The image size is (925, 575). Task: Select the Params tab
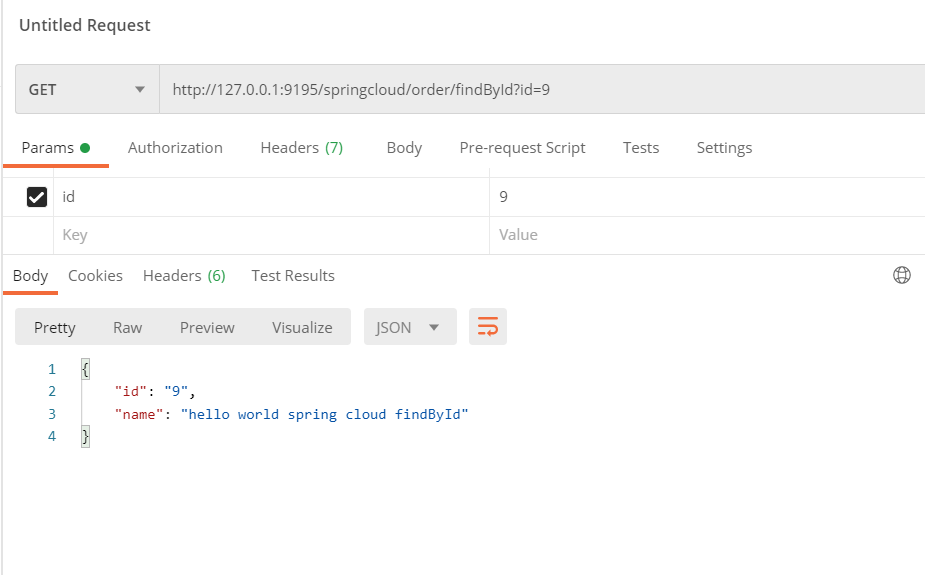[x=55, y=147]
